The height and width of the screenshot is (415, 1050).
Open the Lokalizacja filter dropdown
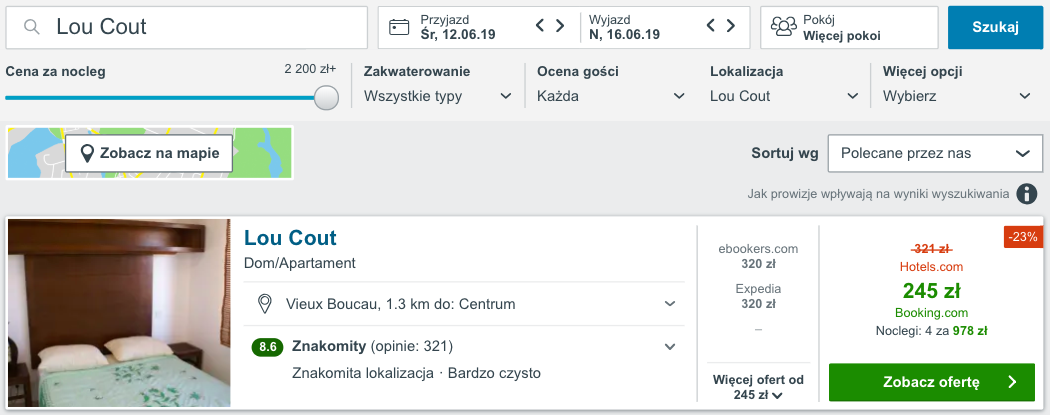click(x=784, y=96)
